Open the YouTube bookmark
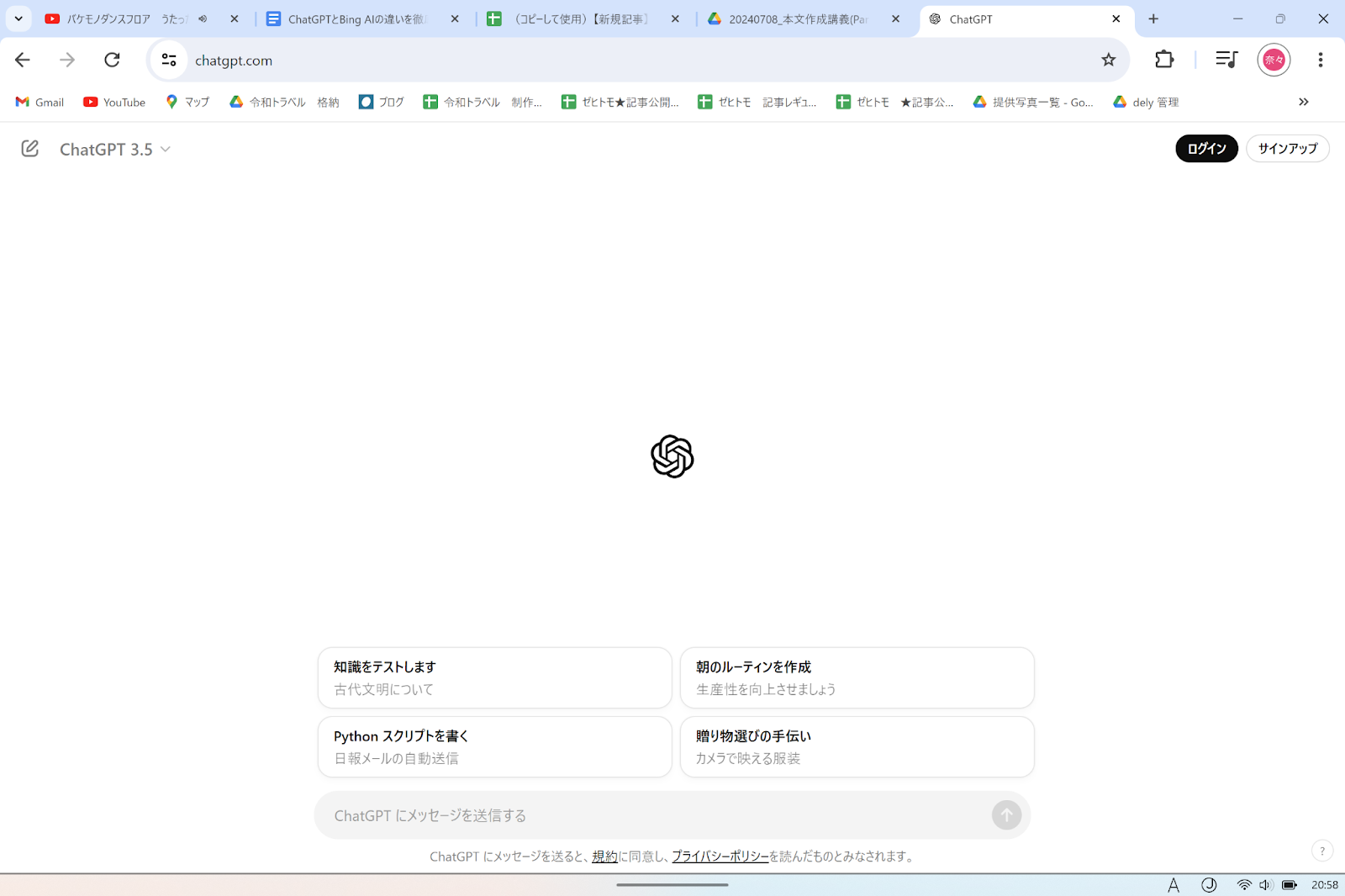The image size is (1345, 896). 114,102
